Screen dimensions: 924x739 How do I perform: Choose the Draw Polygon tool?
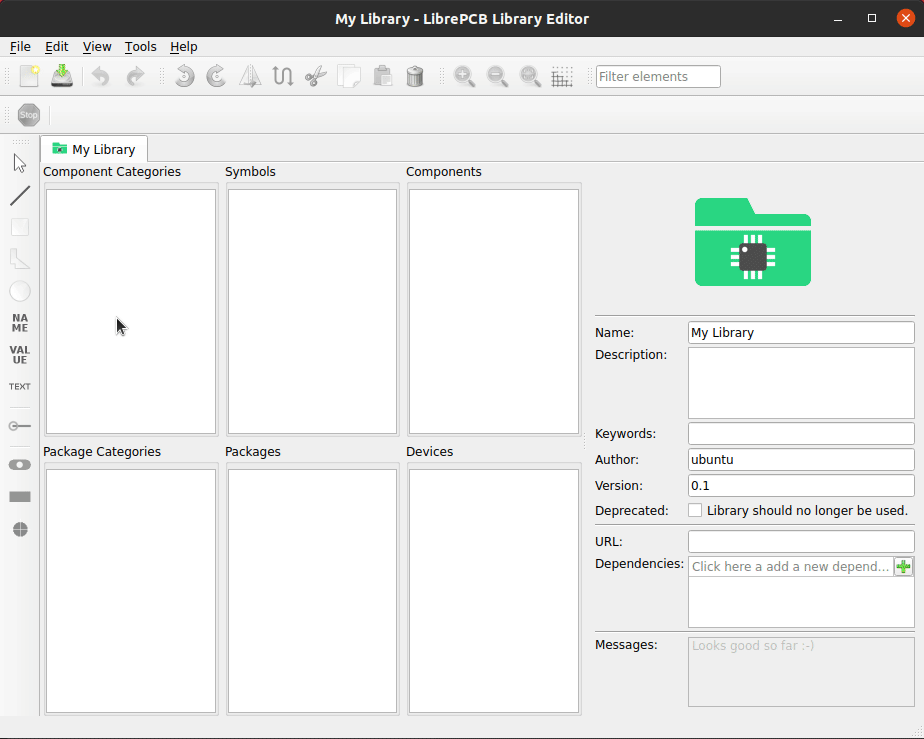[x=20, y=259]
